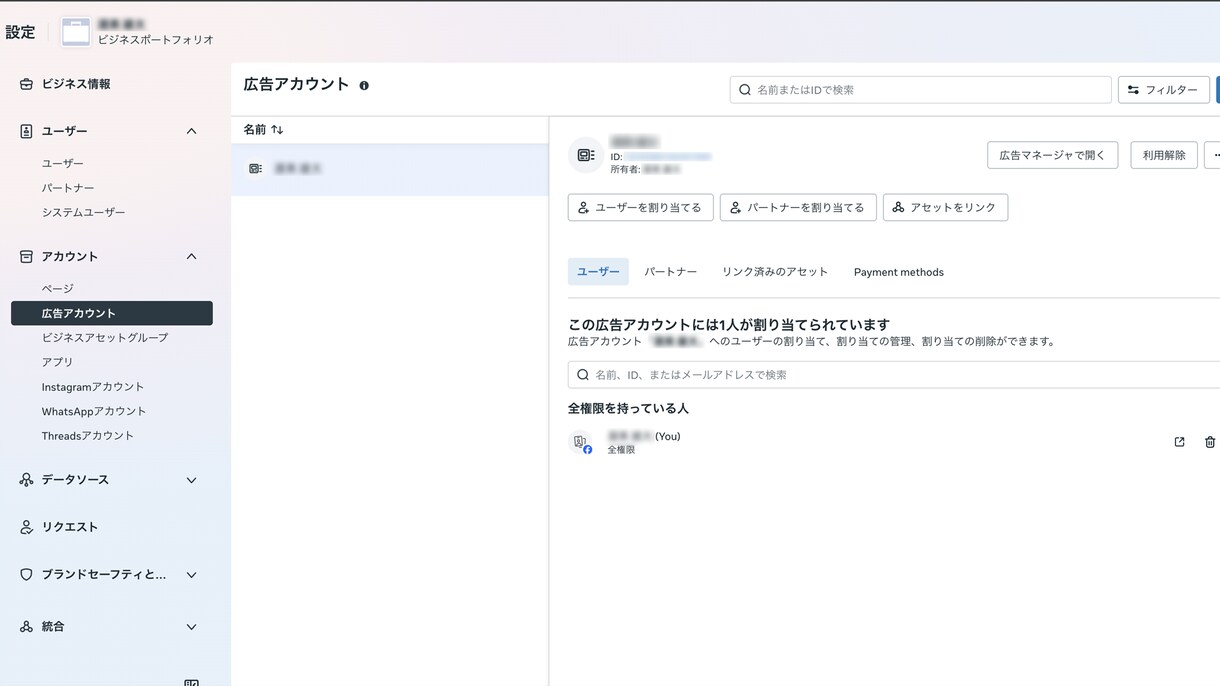1220x686 pixels.
Task: Open システムユーザー in sidebar
Action: click(x=84, y=212)
